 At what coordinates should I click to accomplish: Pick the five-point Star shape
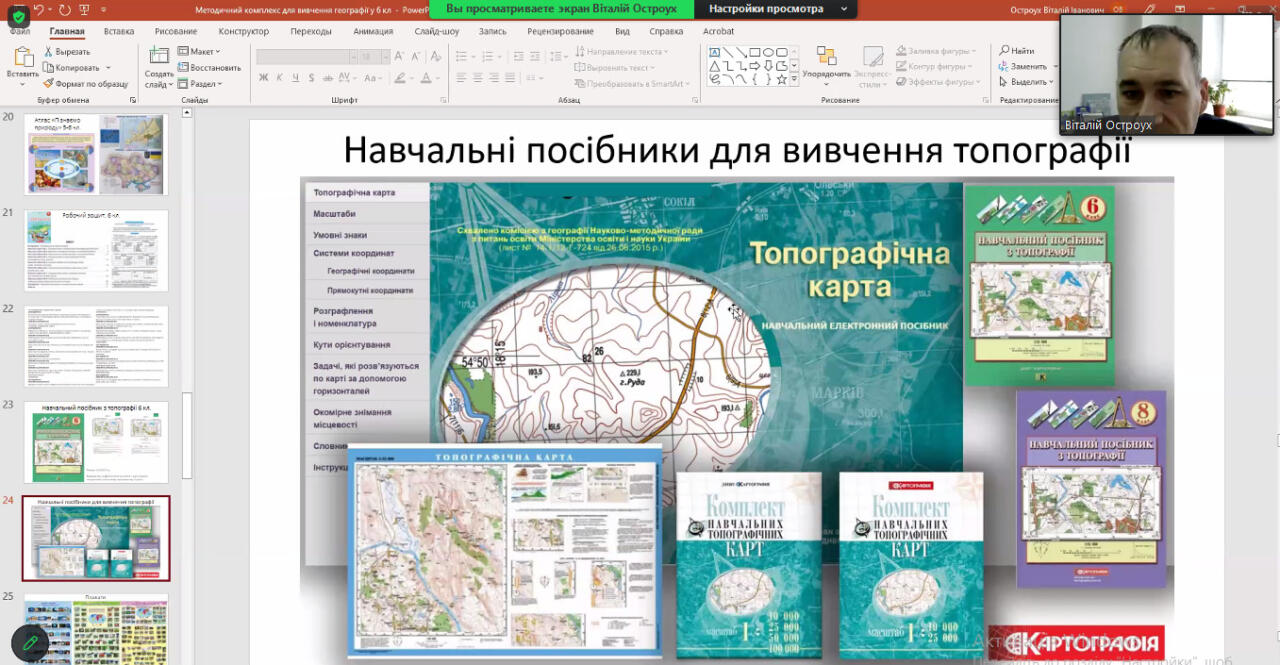point(781,78)
